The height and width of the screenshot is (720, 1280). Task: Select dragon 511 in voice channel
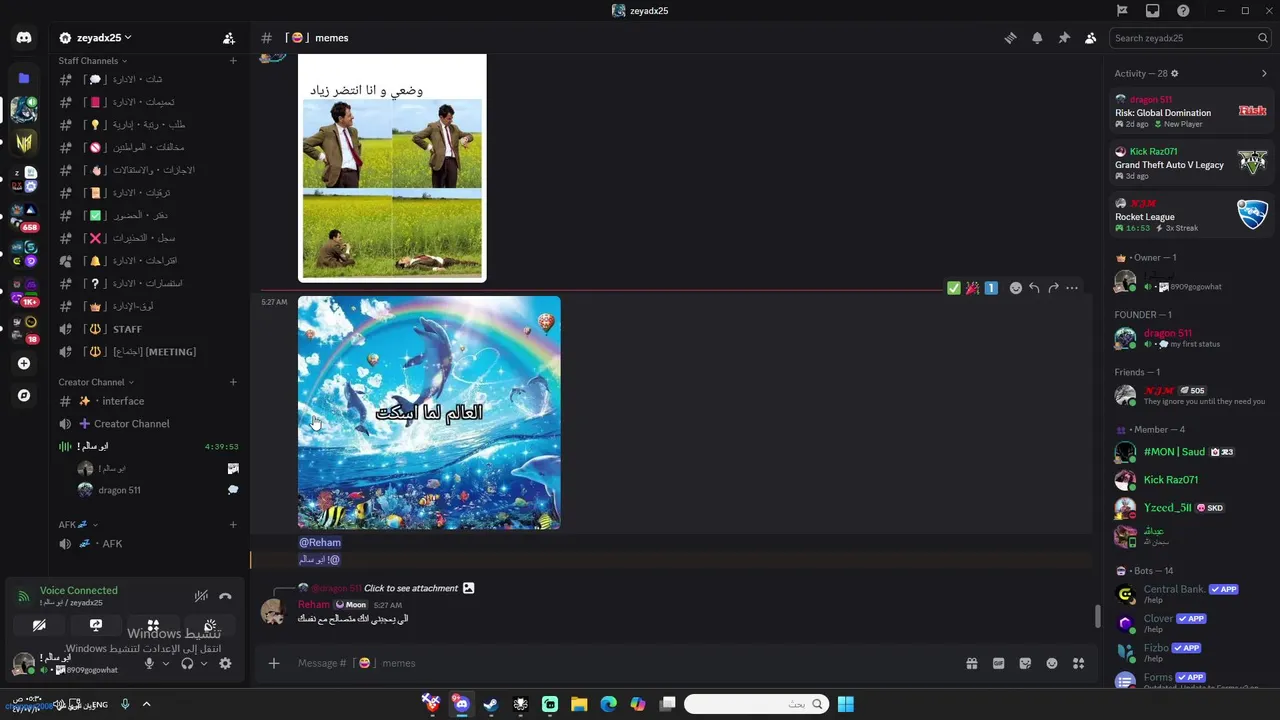click(x=157, y=490)
